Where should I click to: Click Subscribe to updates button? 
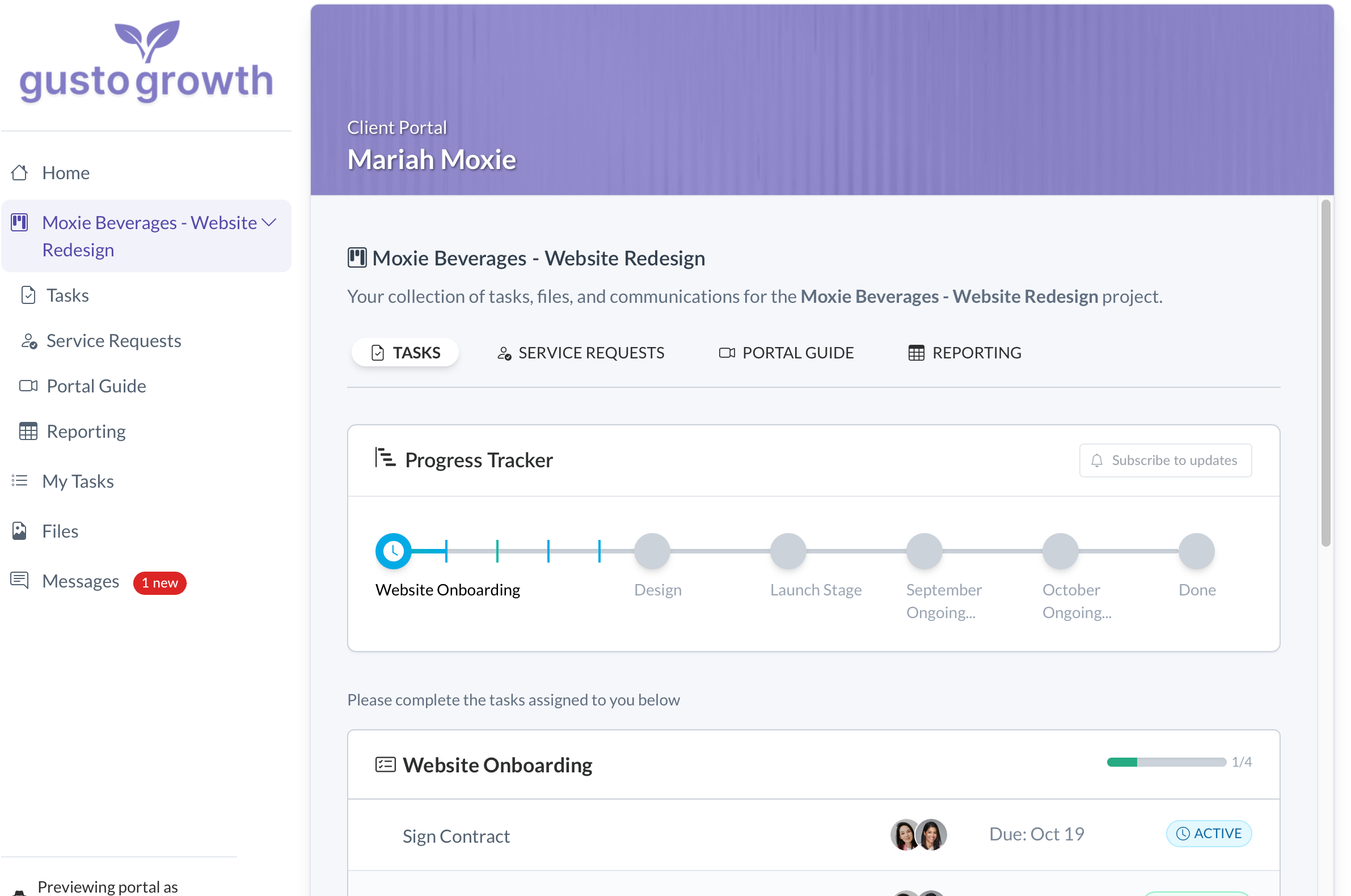point(1165,460)
